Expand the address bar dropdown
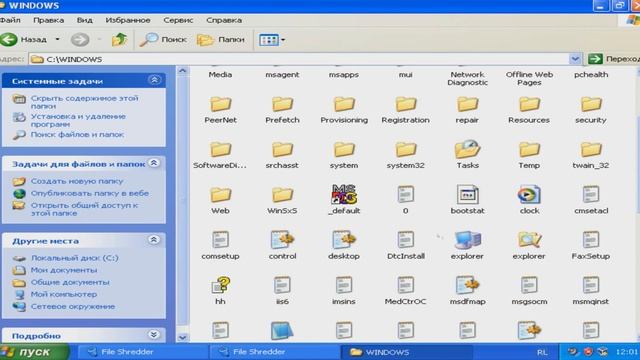 click(x=575, y=59)
